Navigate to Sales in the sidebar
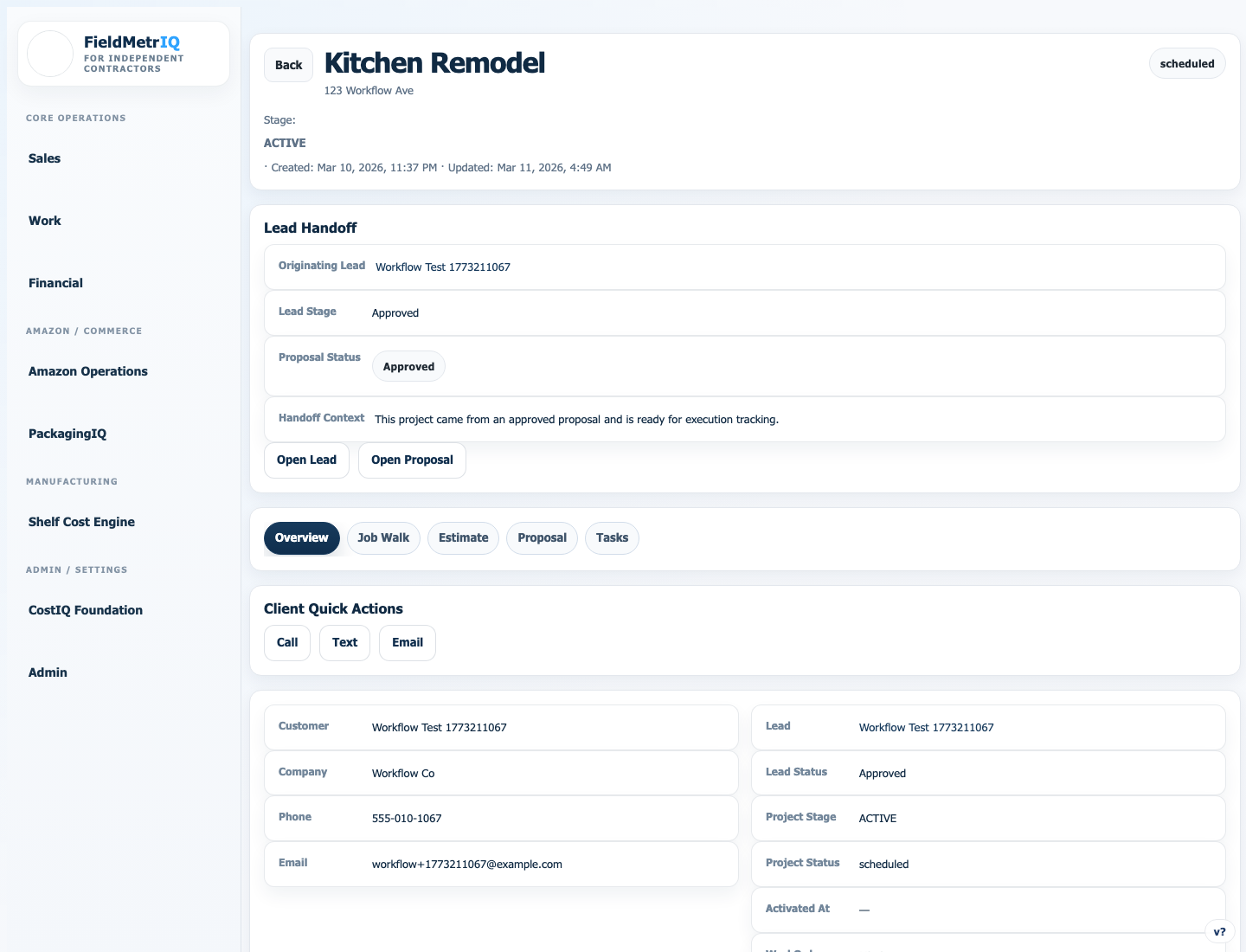The height and width of the screenshot is (952, 1246). pos(44,158)
